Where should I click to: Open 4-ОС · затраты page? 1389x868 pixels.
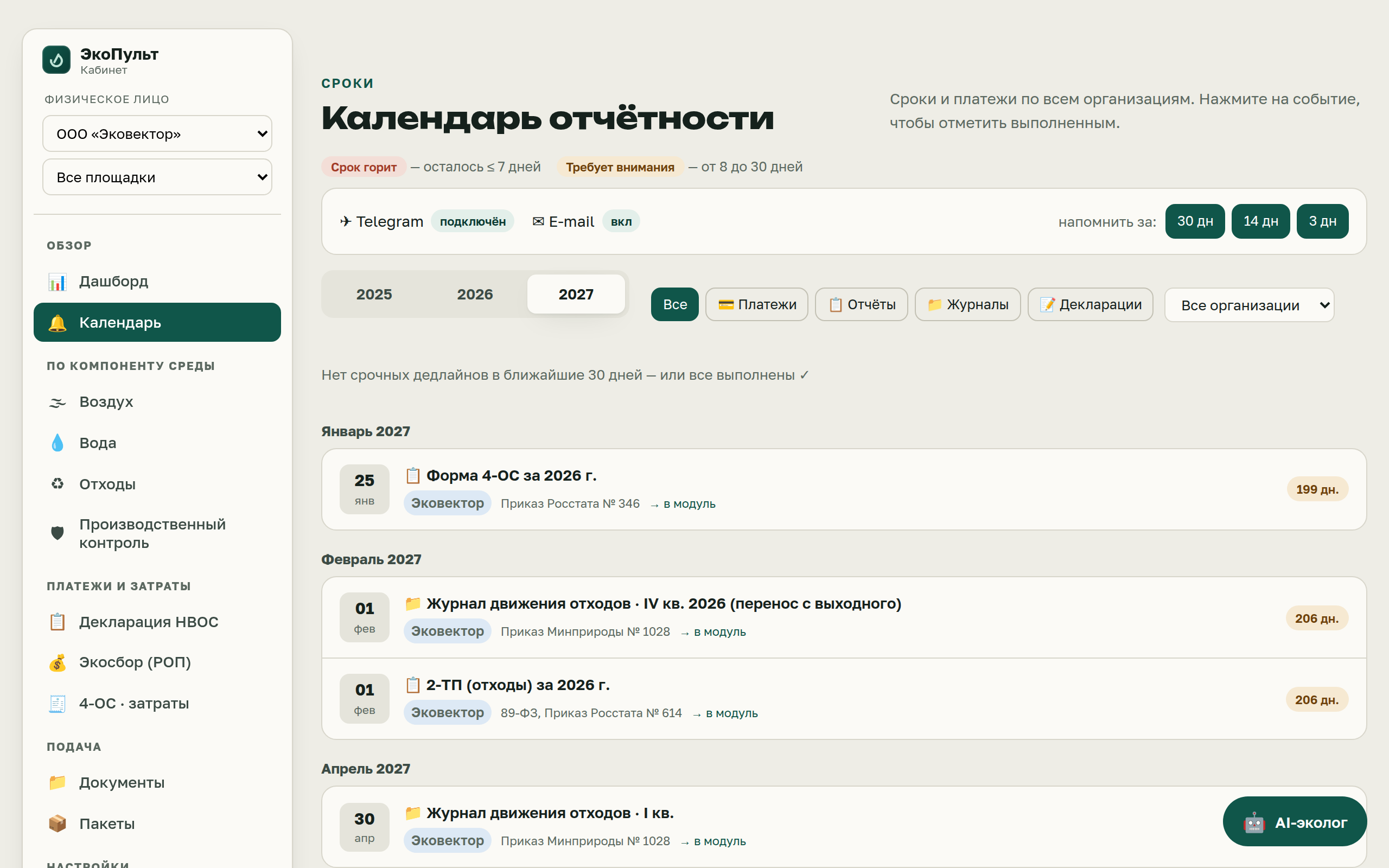pos(157,704)
